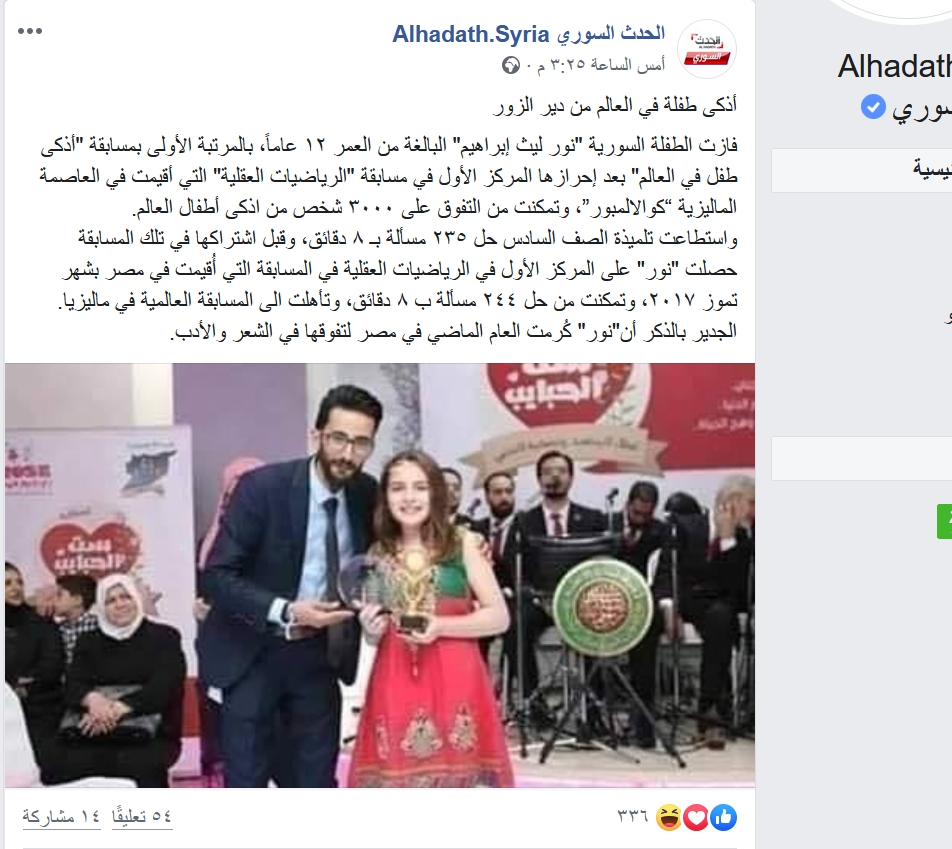
Task: Click the post body paragraph text
Action: click(x=389, y=238)
